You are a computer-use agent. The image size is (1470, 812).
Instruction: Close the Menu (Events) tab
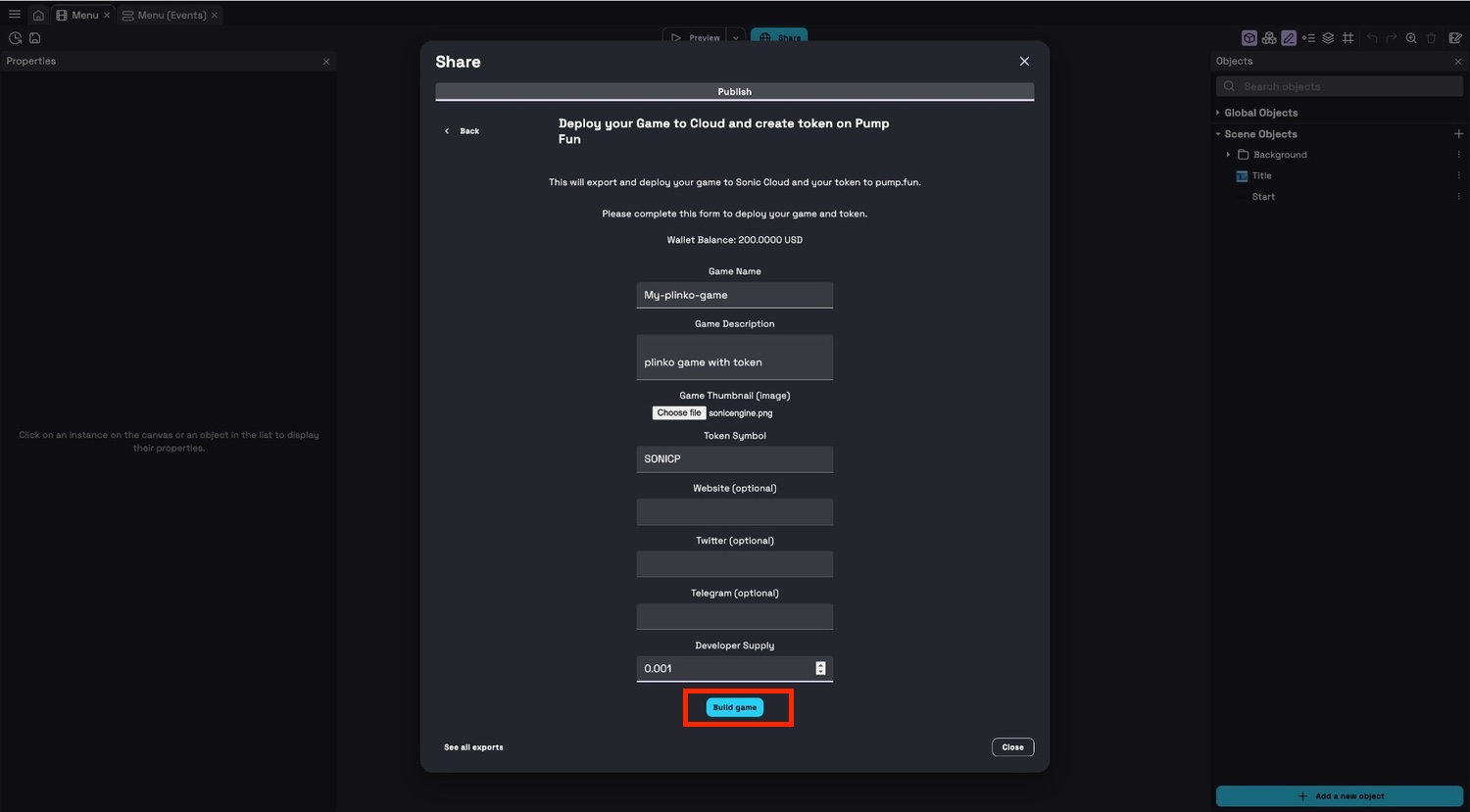click(x=215, y=16)
